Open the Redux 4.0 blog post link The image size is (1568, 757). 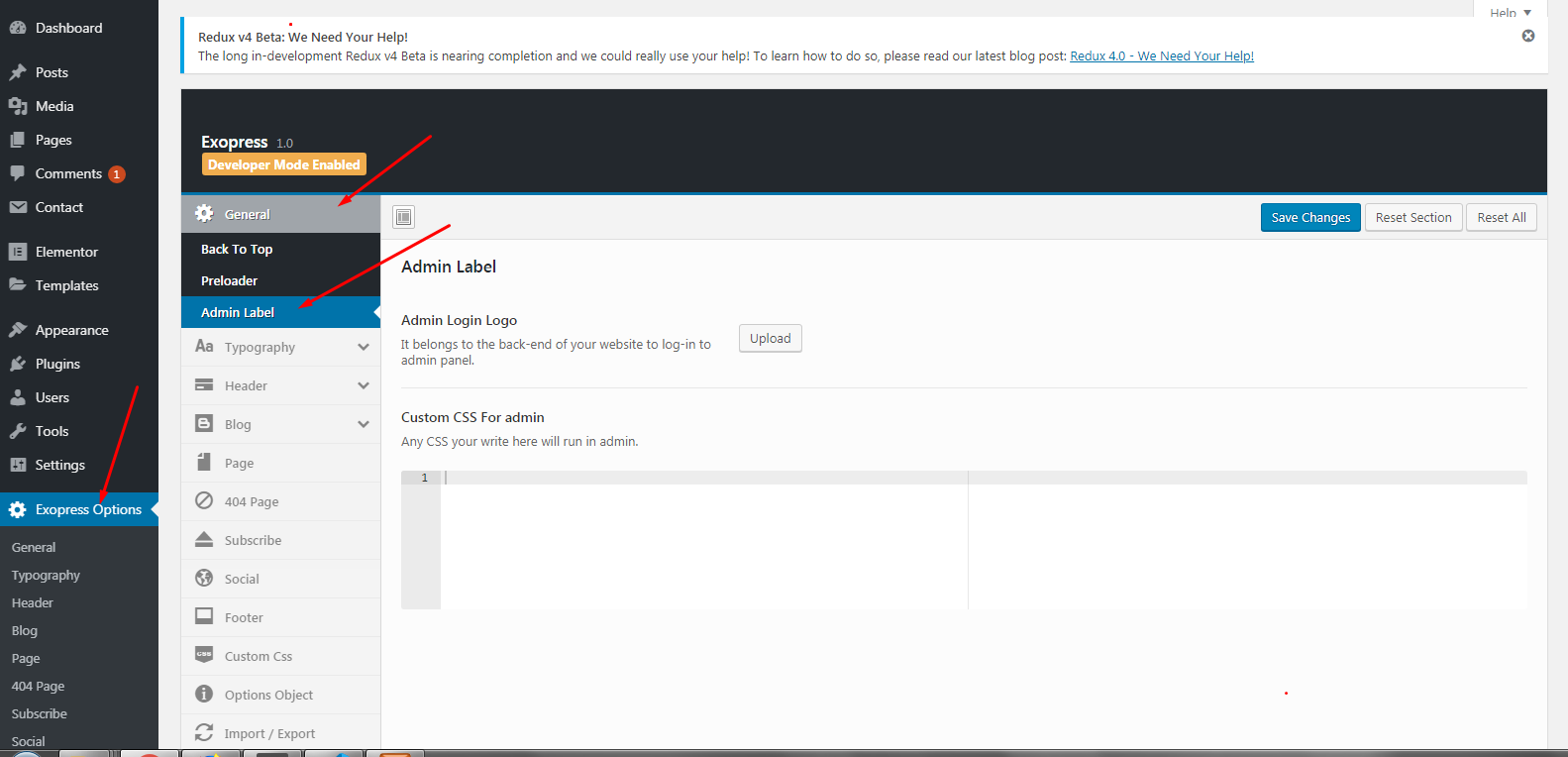click(1162, 56)
